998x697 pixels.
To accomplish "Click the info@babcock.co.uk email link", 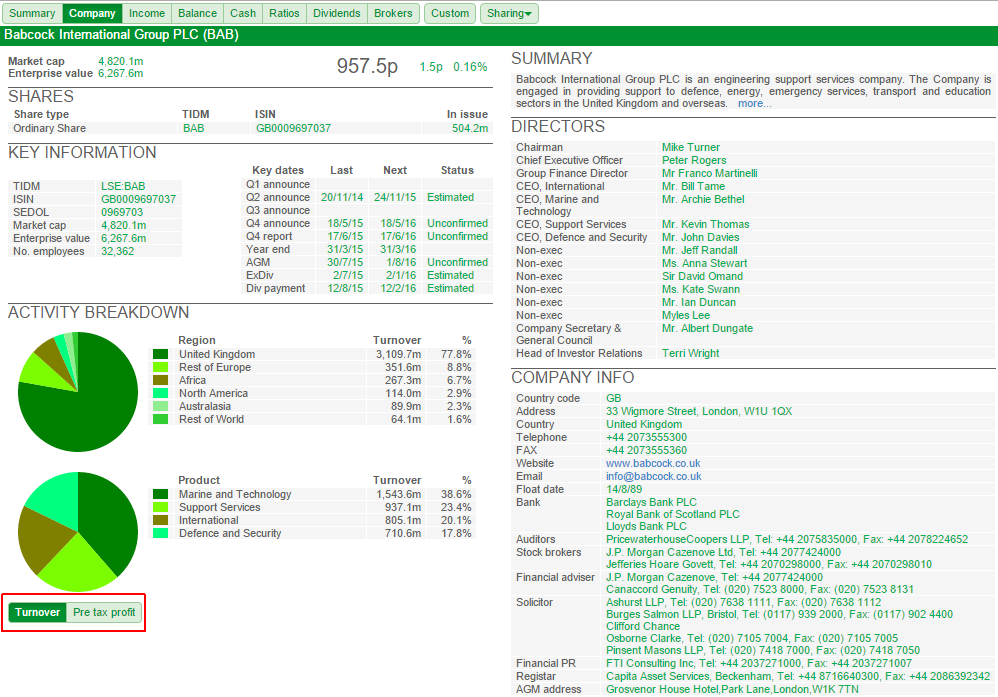I will tap(654, 476).
